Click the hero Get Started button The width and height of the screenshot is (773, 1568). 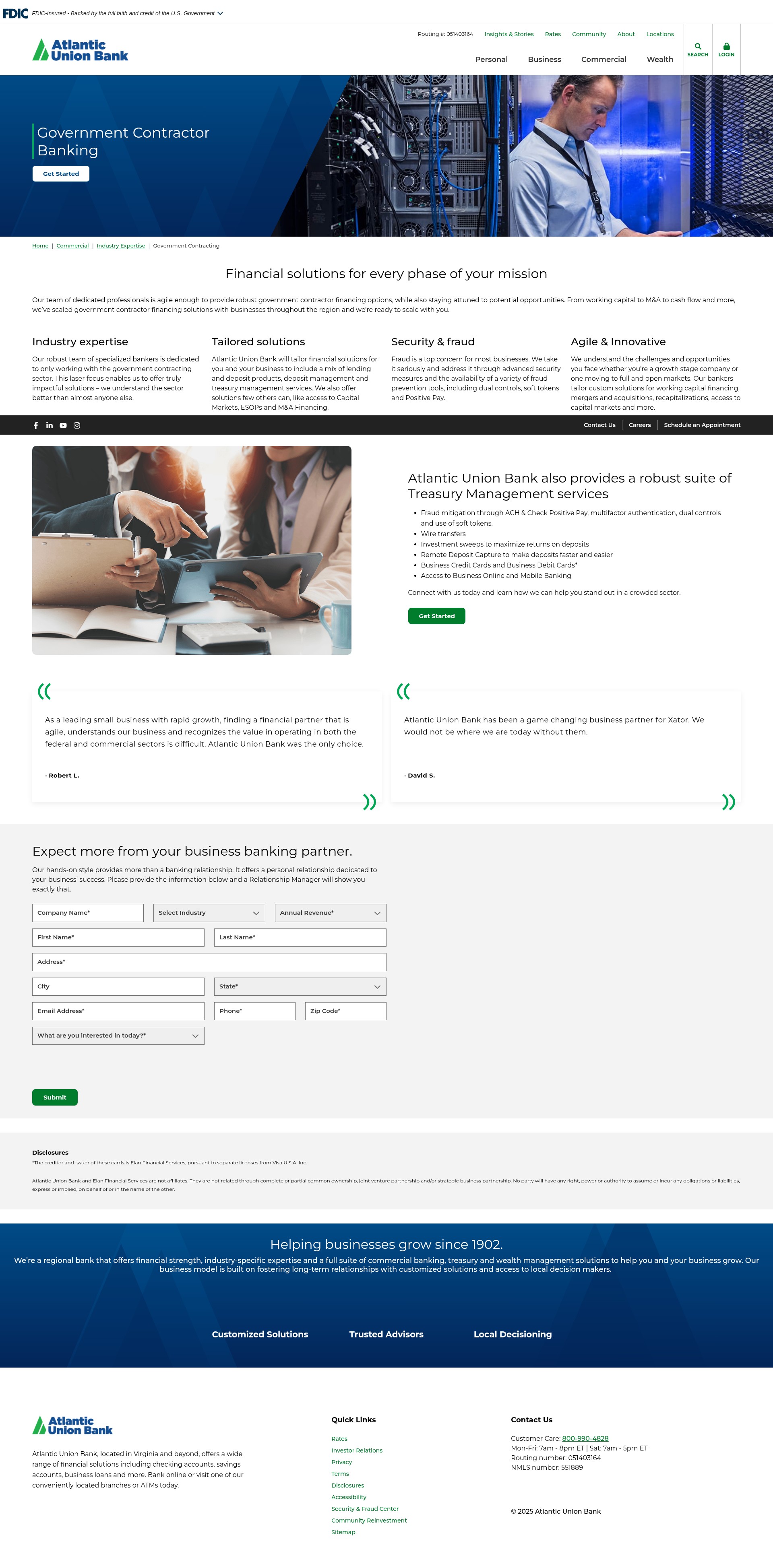pos(61,174)
